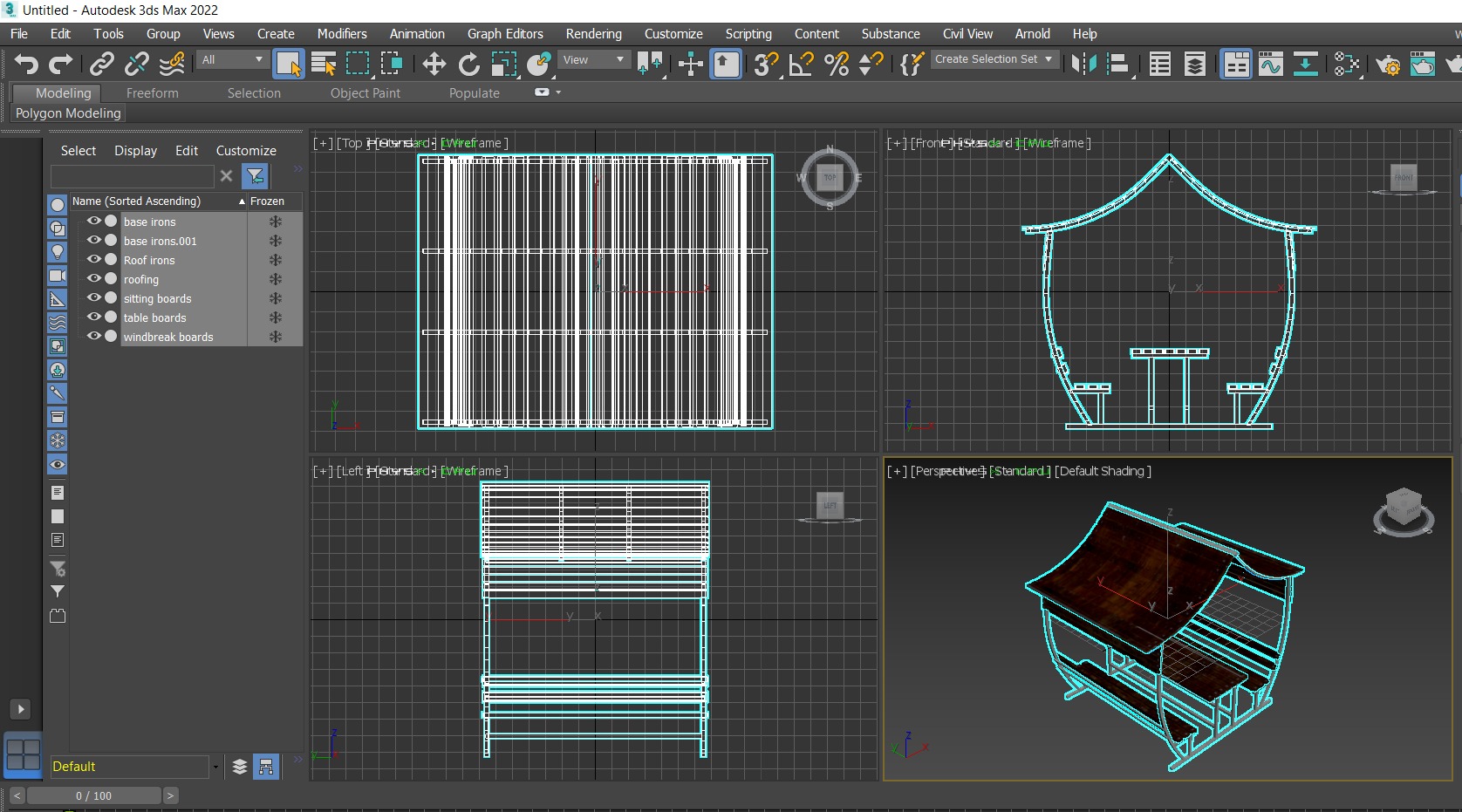
Task: Open the Modifiers menu
Action: pyautogui.click(x=342, y=34)
